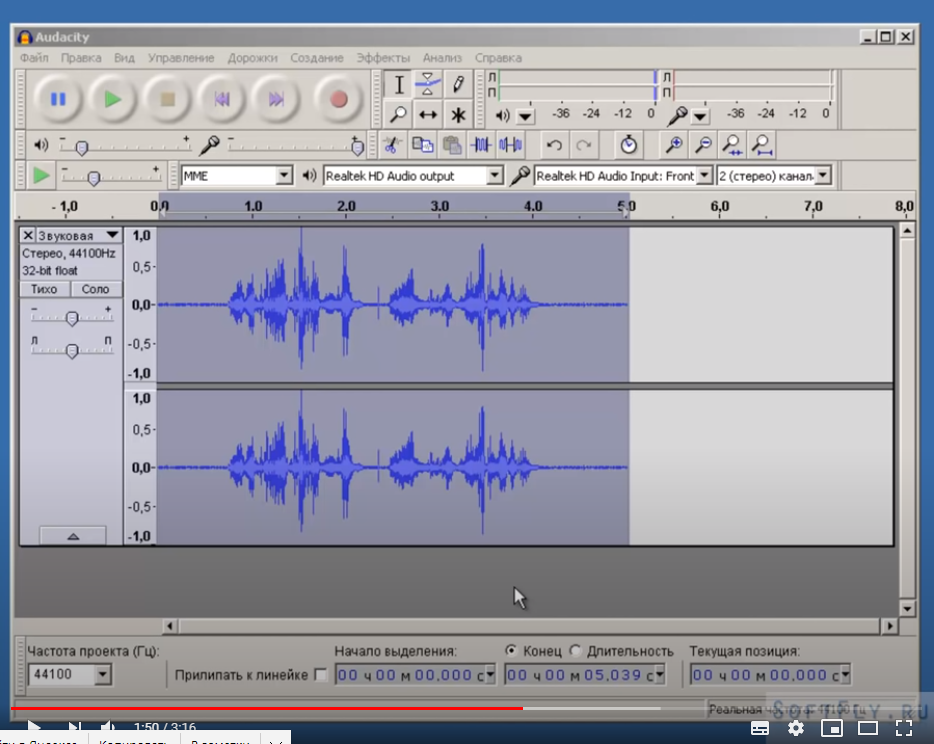Click the Cut scissors icon

coord(392,145)
